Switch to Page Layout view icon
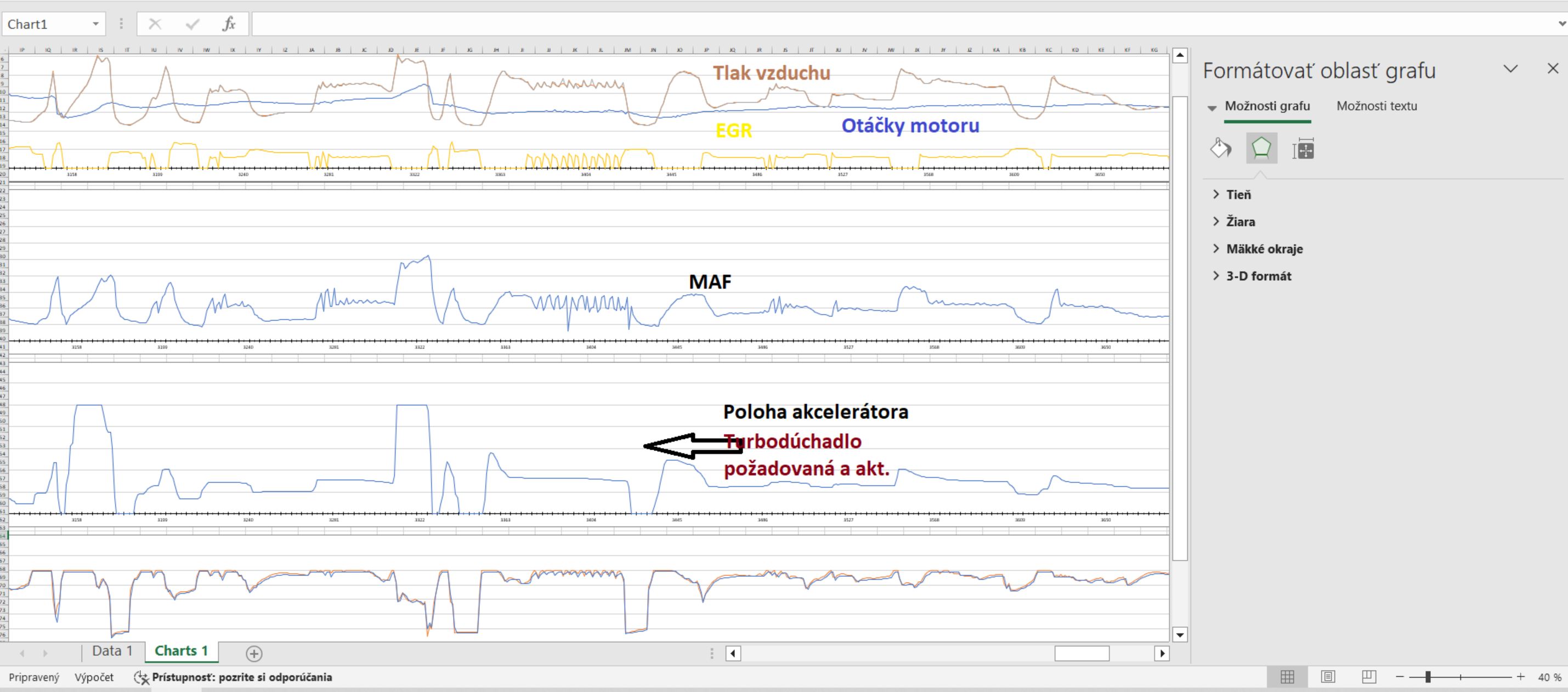The image size is (1568, 692). tap(1328, 677)
